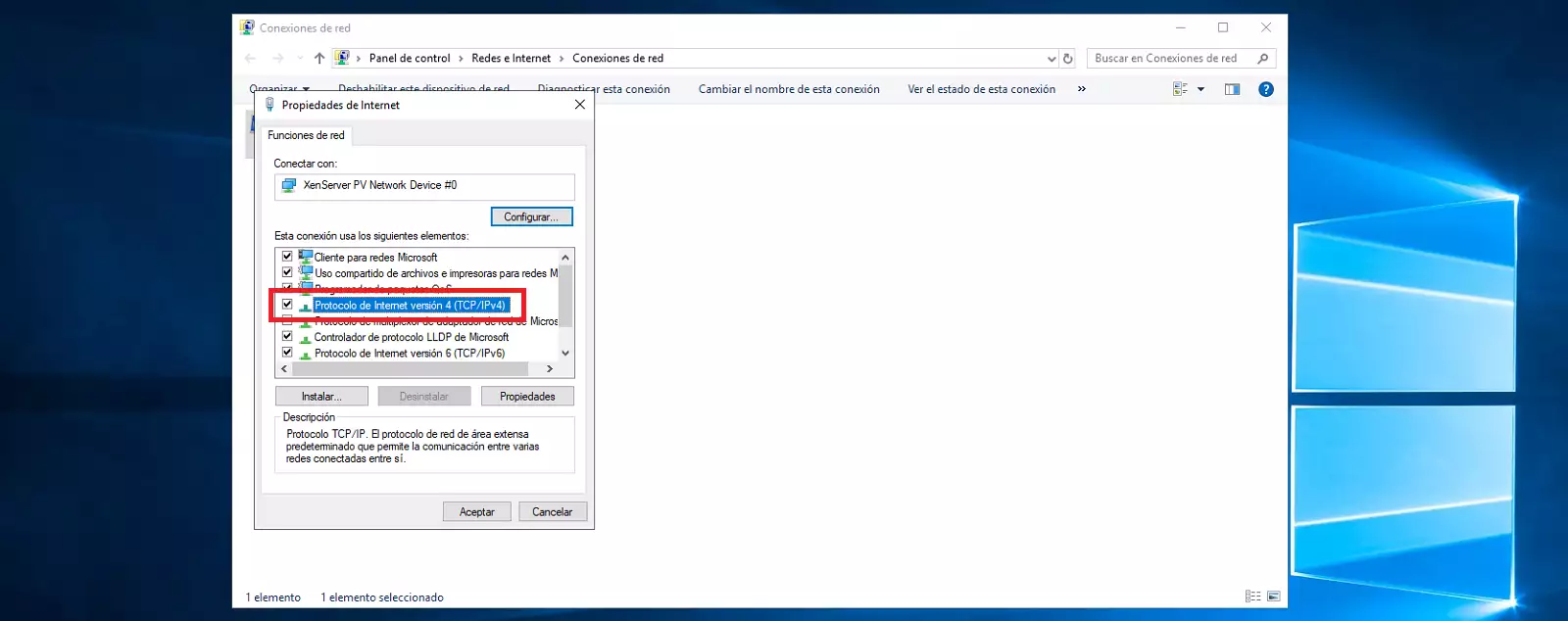Click the change view layout icon
The image size is (1568, 621).
pyautogui.click(x=1180, y=89)
